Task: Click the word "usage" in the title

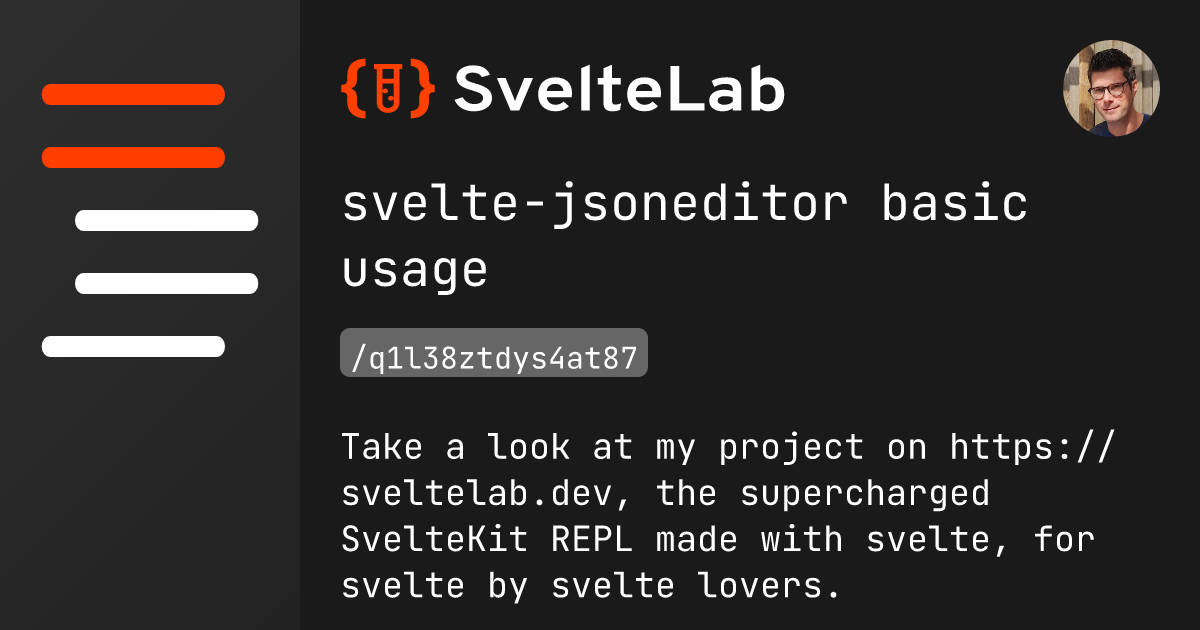Action: coord(414,270)
